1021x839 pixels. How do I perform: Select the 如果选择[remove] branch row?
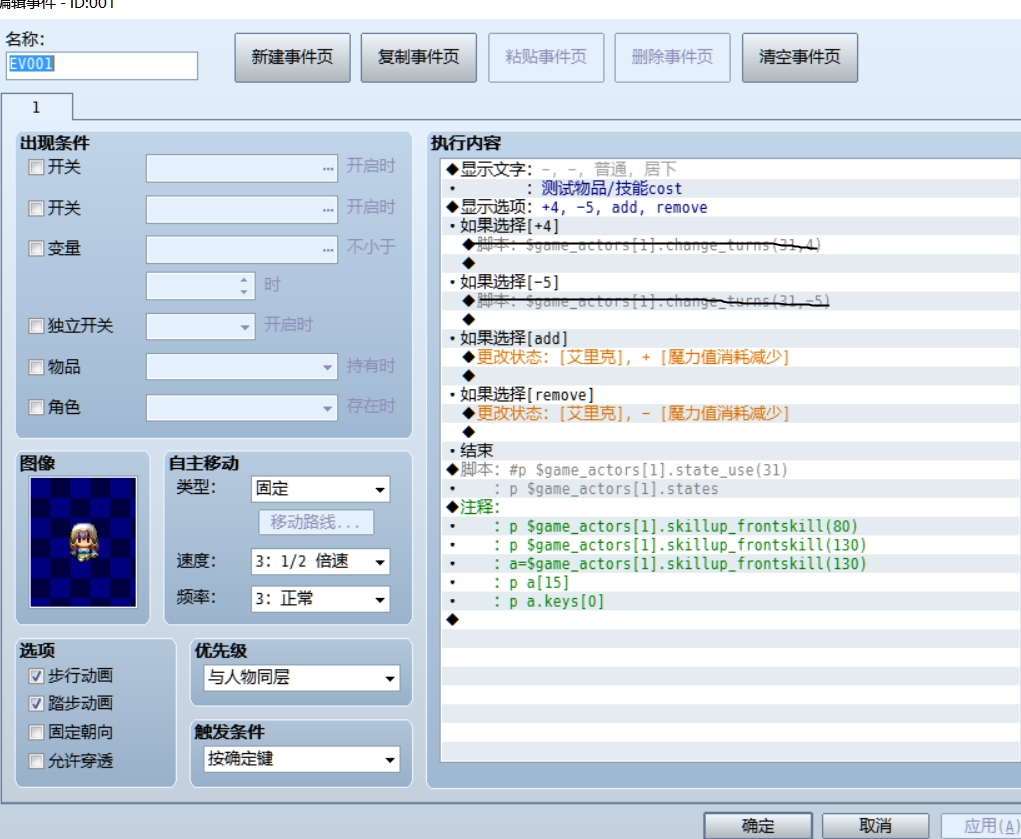click(x=730, y=395)
